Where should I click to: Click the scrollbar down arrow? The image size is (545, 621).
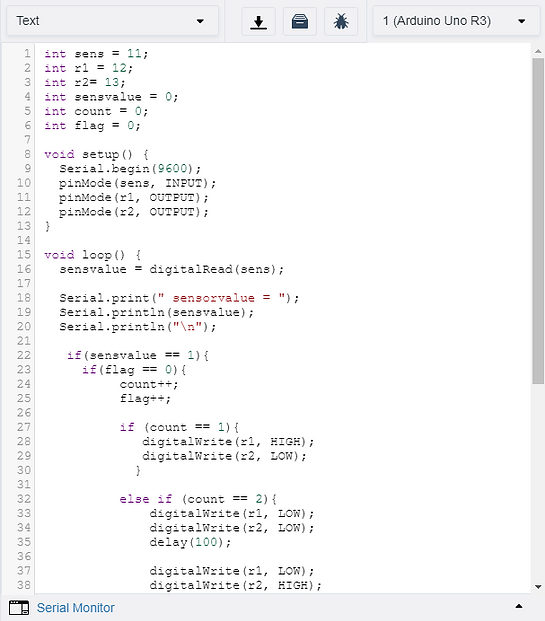[x=538, y=587]
